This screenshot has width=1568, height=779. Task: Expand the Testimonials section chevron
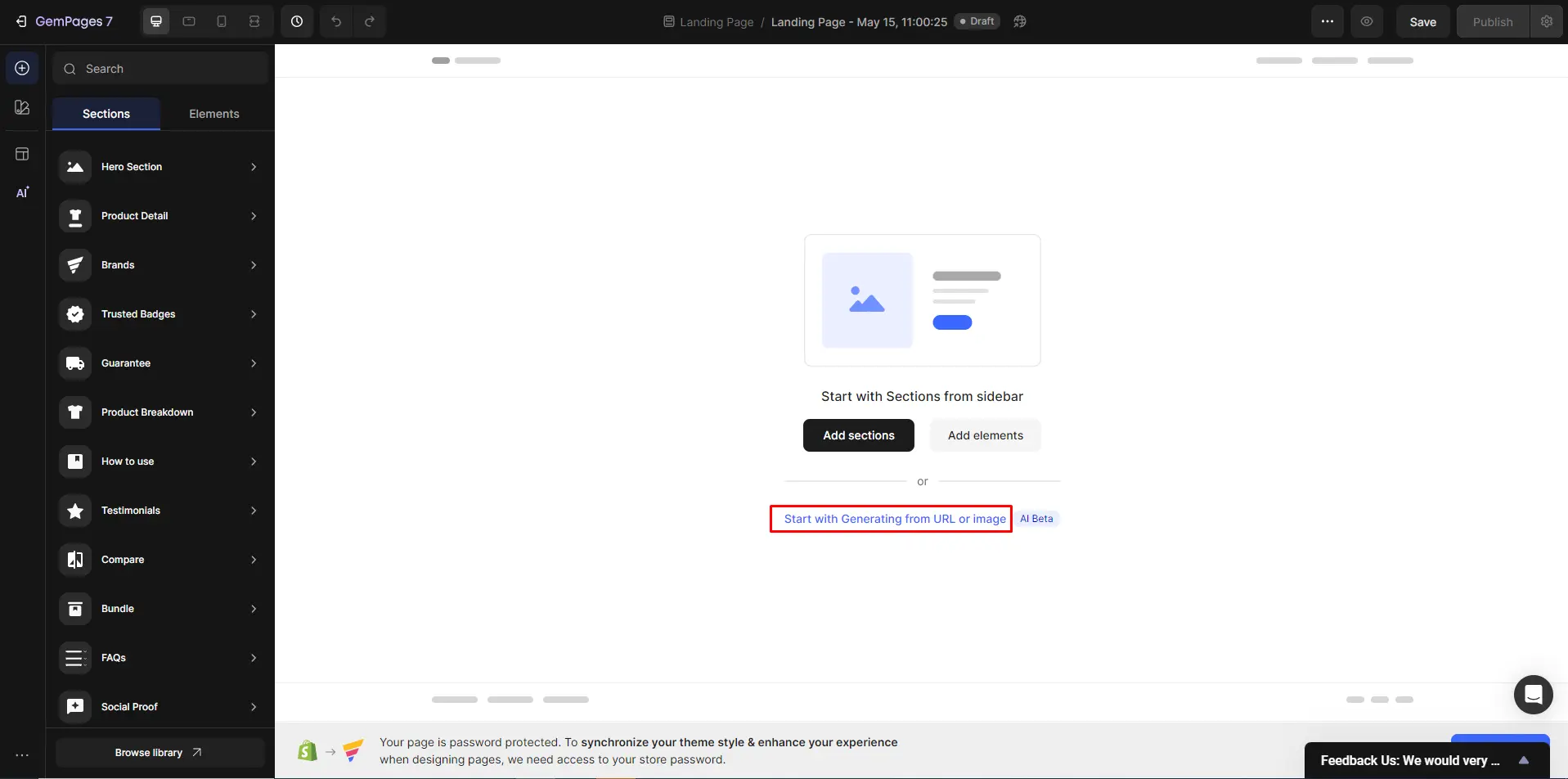click(254, 510)
